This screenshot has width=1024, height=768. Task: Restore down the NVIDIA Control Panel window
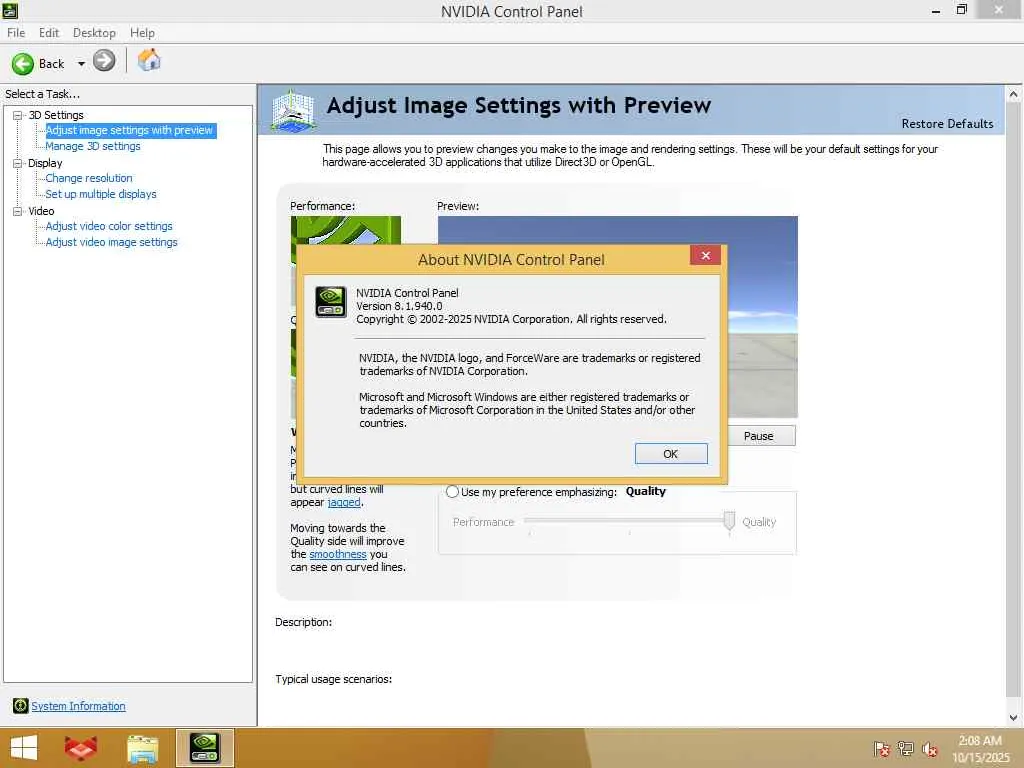click(961, 10)
